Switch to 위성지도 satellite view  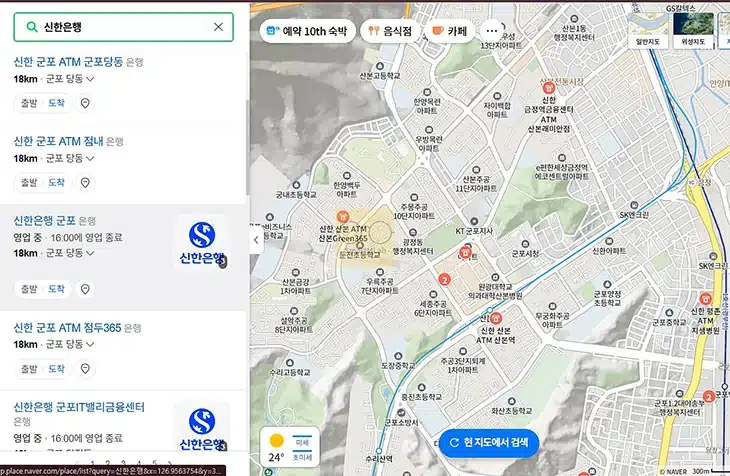point(693,29)
